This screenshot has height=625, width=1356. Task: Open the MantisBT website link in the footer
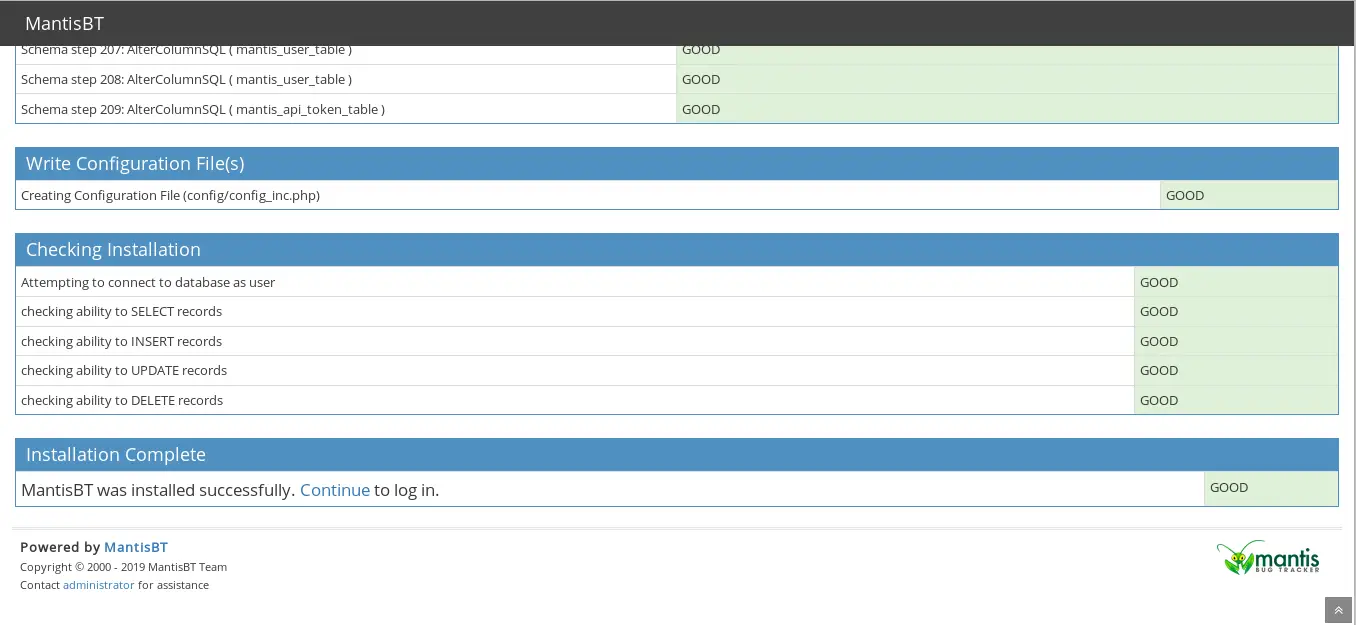coord(135,547)
